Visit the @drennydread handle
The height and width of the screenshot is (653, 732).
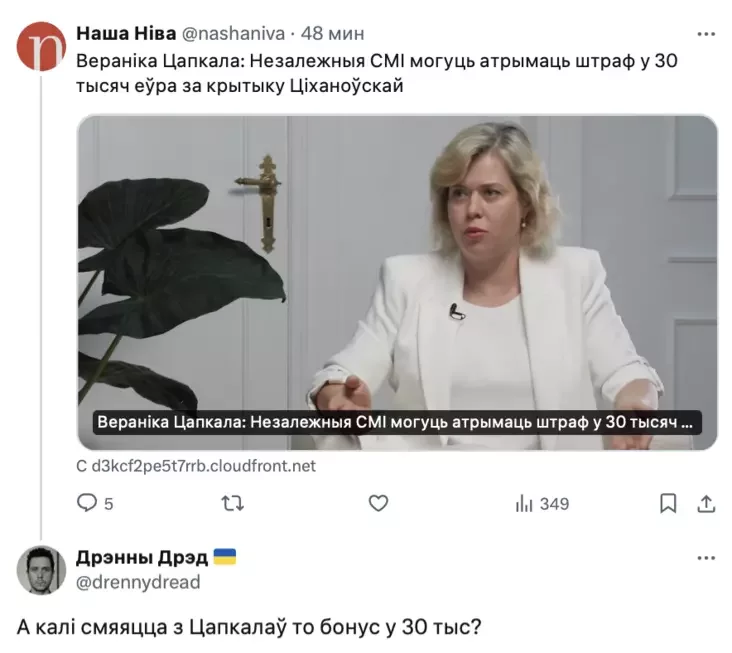pos(138,582)
